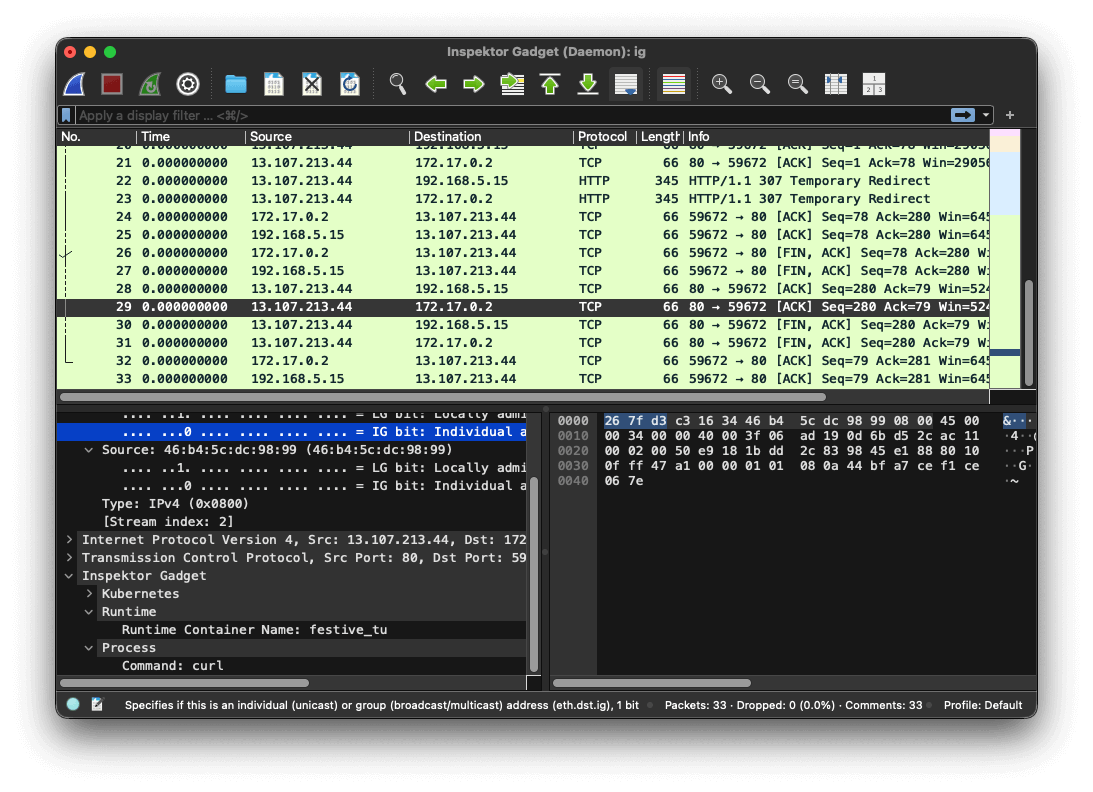This screenshot has height=792, width=1093.
Task: Sort packets by the Protocol column header
Action: 602,137
